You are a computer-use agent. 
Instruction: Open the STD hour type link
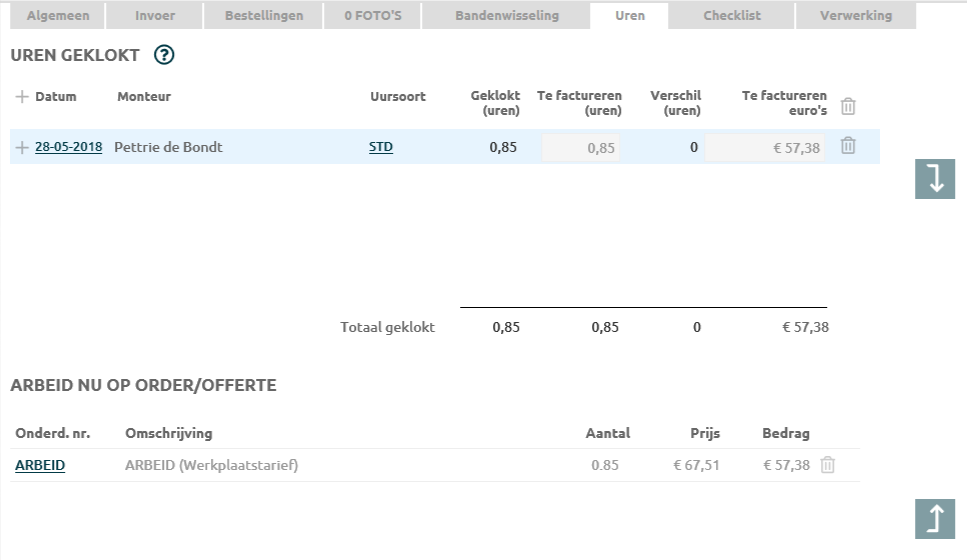[x=380, y=147]
